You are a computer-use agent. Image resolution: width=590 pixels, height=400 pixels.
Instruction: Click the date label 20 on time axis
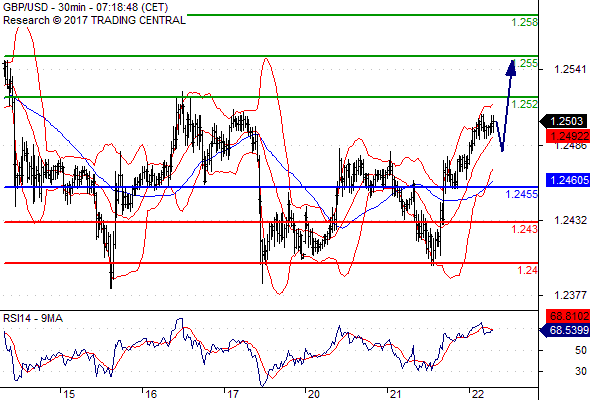click(x=314, y=394)
